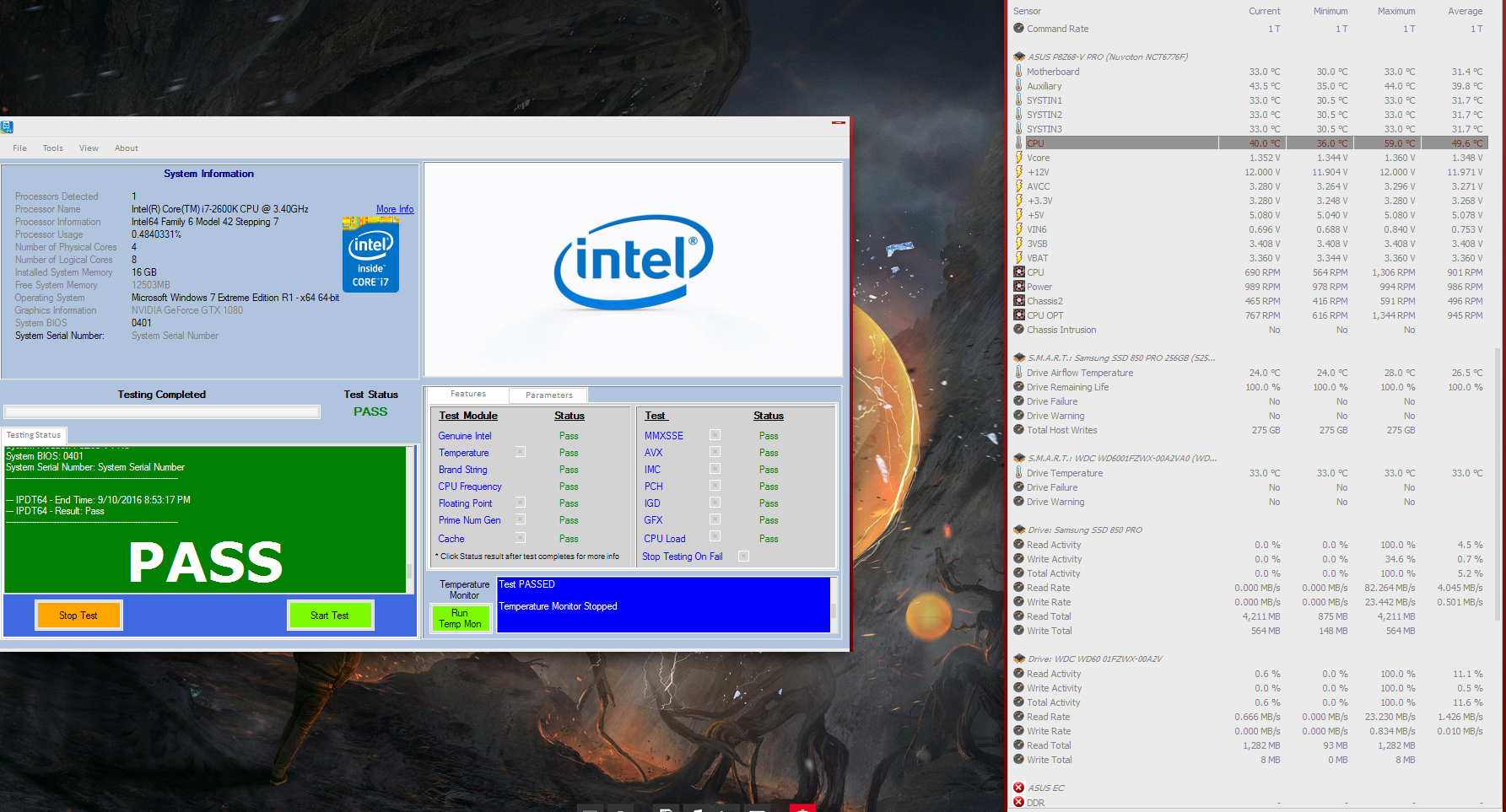This screenshot has height=812, width=1506.
Task: Click the Total Host Writes icon
Action: [1018, 430]
